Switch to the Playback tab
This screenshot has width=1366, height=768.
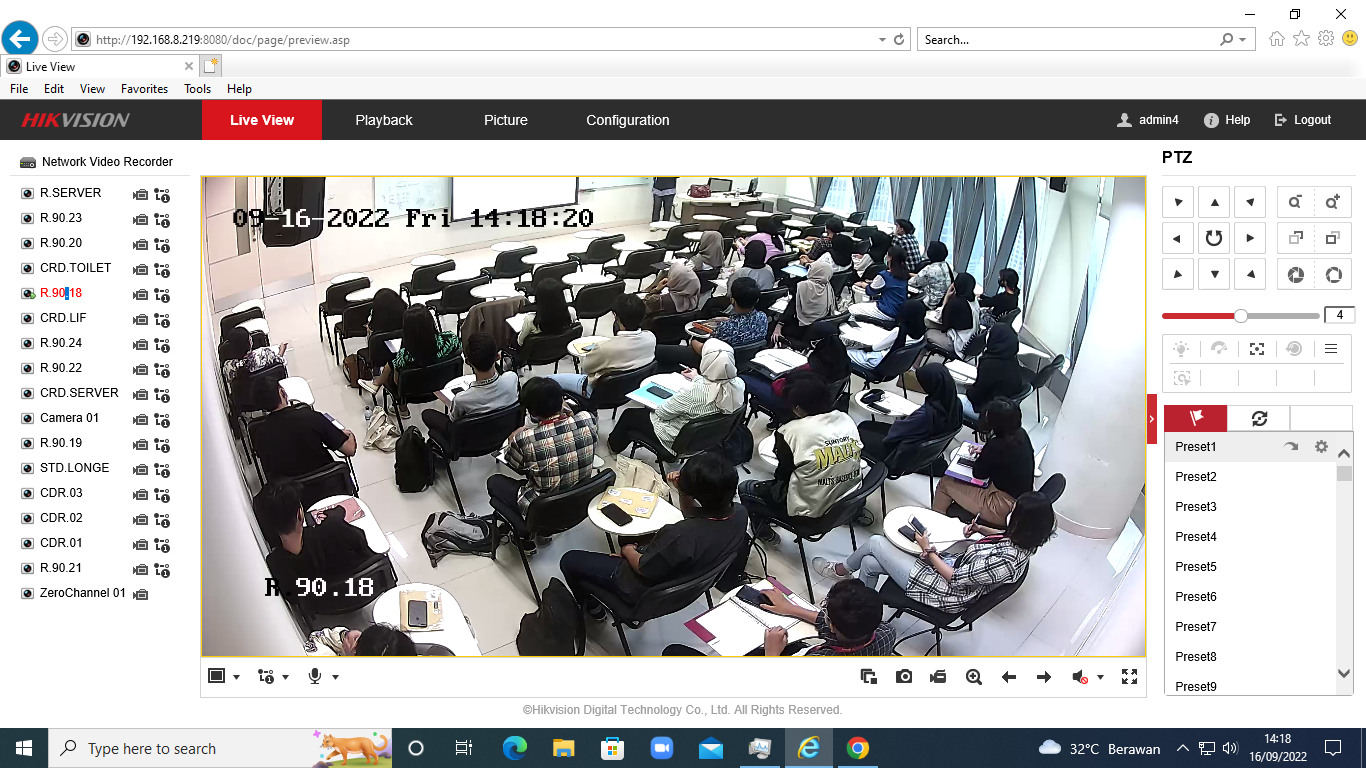tap(384, 120)
